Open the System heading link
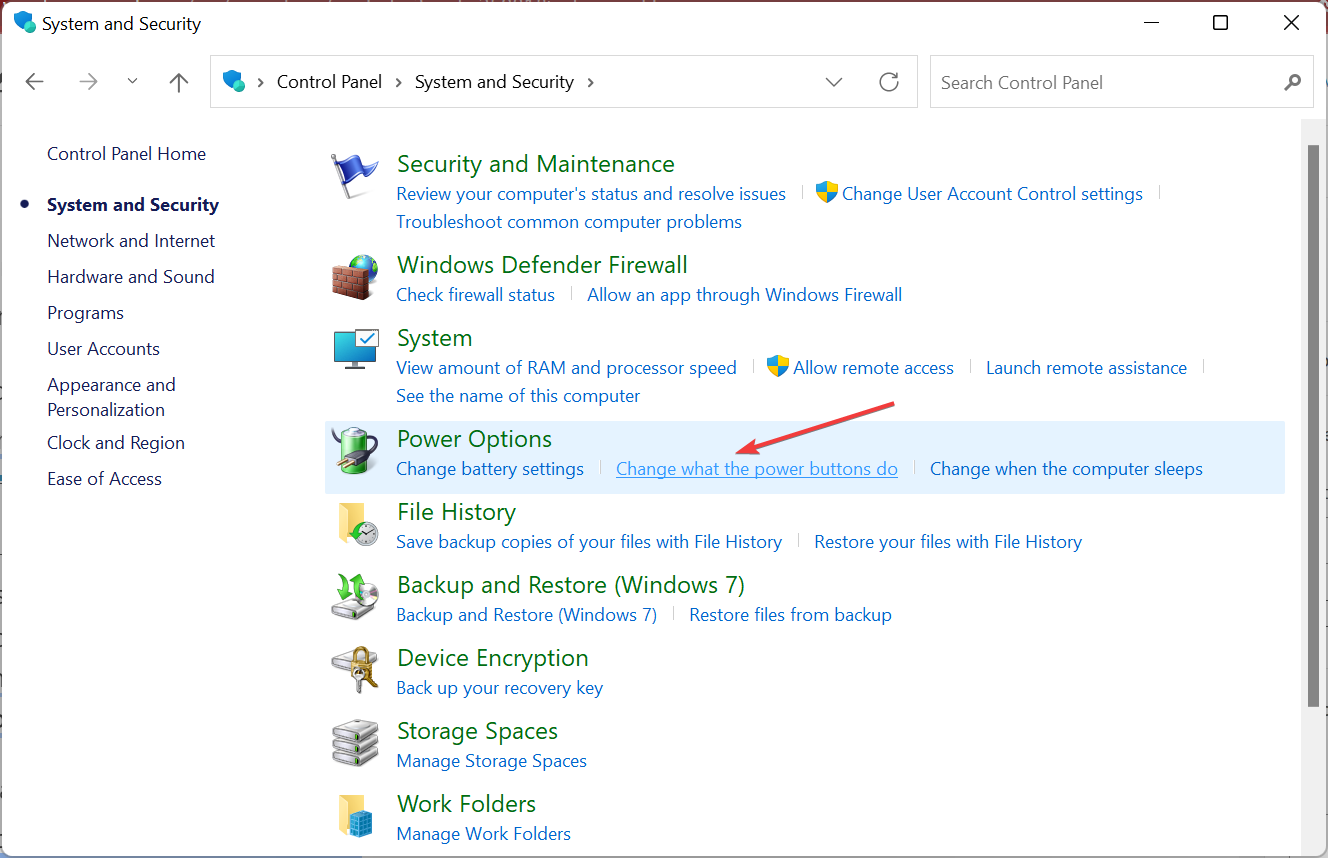Viewport: 1328px width, 858px height. point(434,338)
